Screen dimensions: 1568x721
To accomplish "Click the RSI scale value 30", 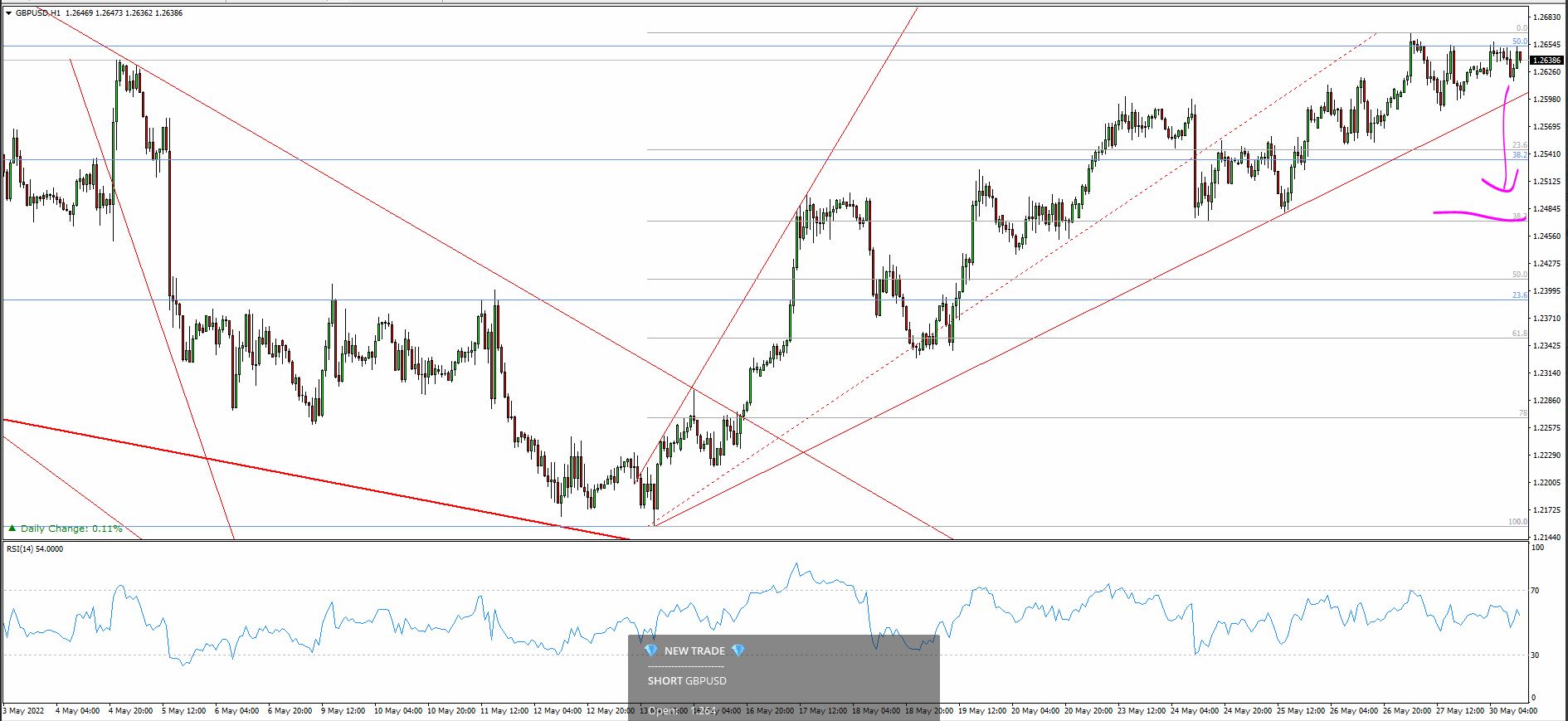I will click(x=1535, y=655).
